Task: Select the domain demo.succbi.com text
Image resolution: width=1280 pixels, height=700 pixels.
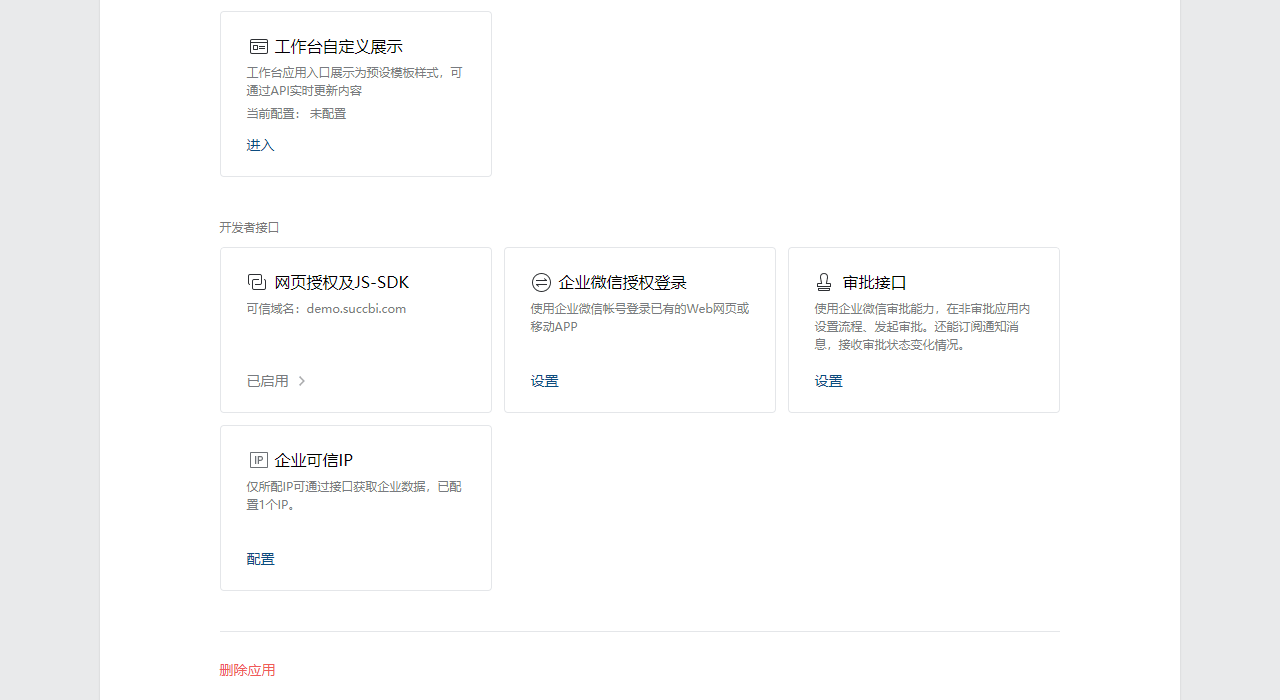Action: click(356, 308)
